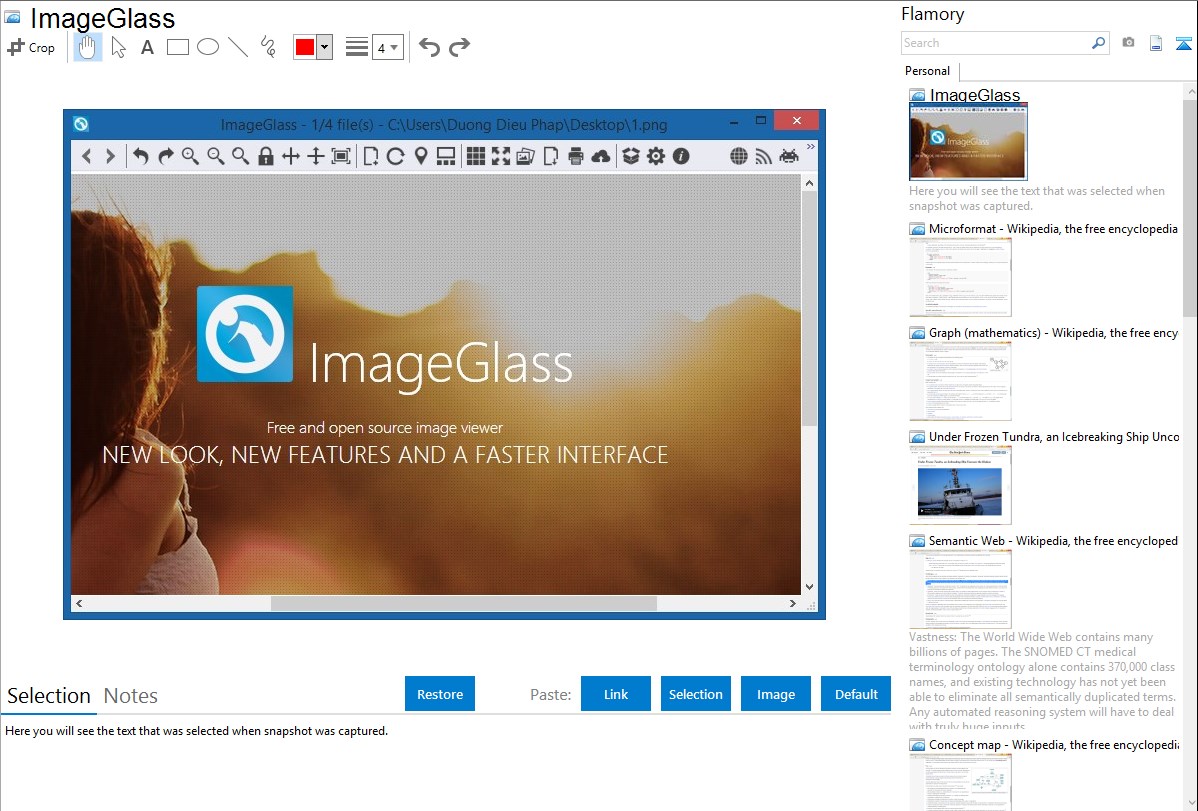Open the color picker dropdown arrow
The width and height of the screenshot is (1198, 811).
(325, 47)
